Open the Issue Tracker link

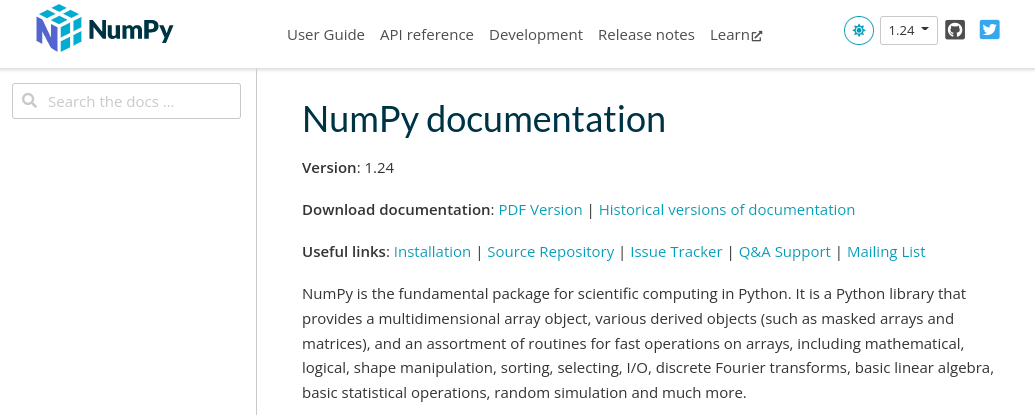click(676, 252)
